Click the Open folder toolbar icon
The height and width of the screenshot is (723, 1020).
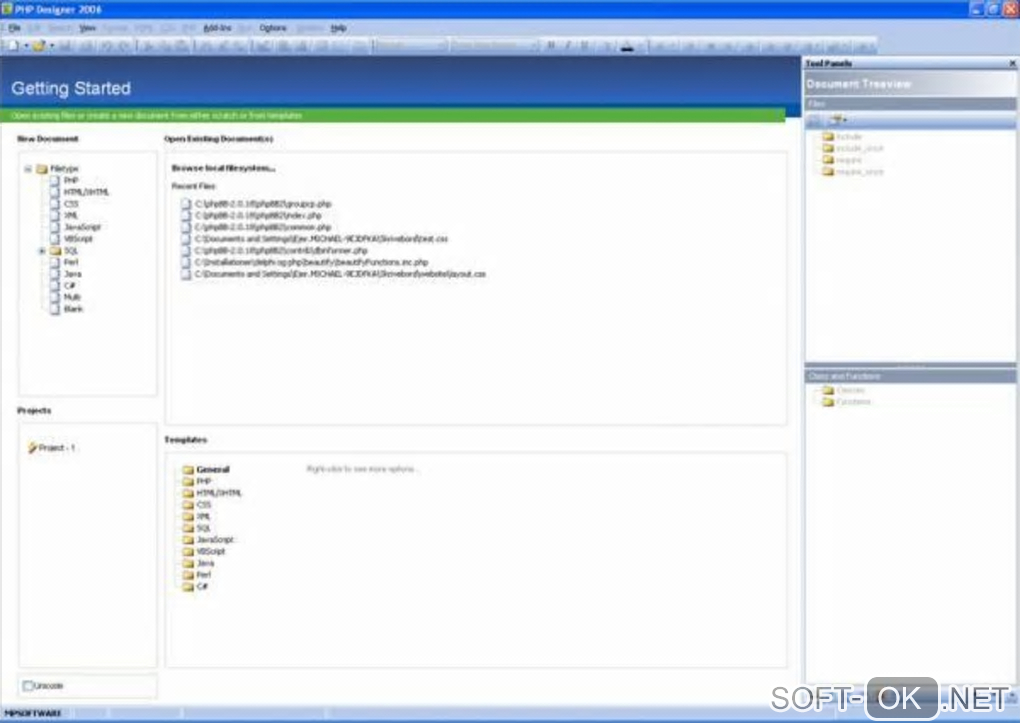(x=40, y=46)
